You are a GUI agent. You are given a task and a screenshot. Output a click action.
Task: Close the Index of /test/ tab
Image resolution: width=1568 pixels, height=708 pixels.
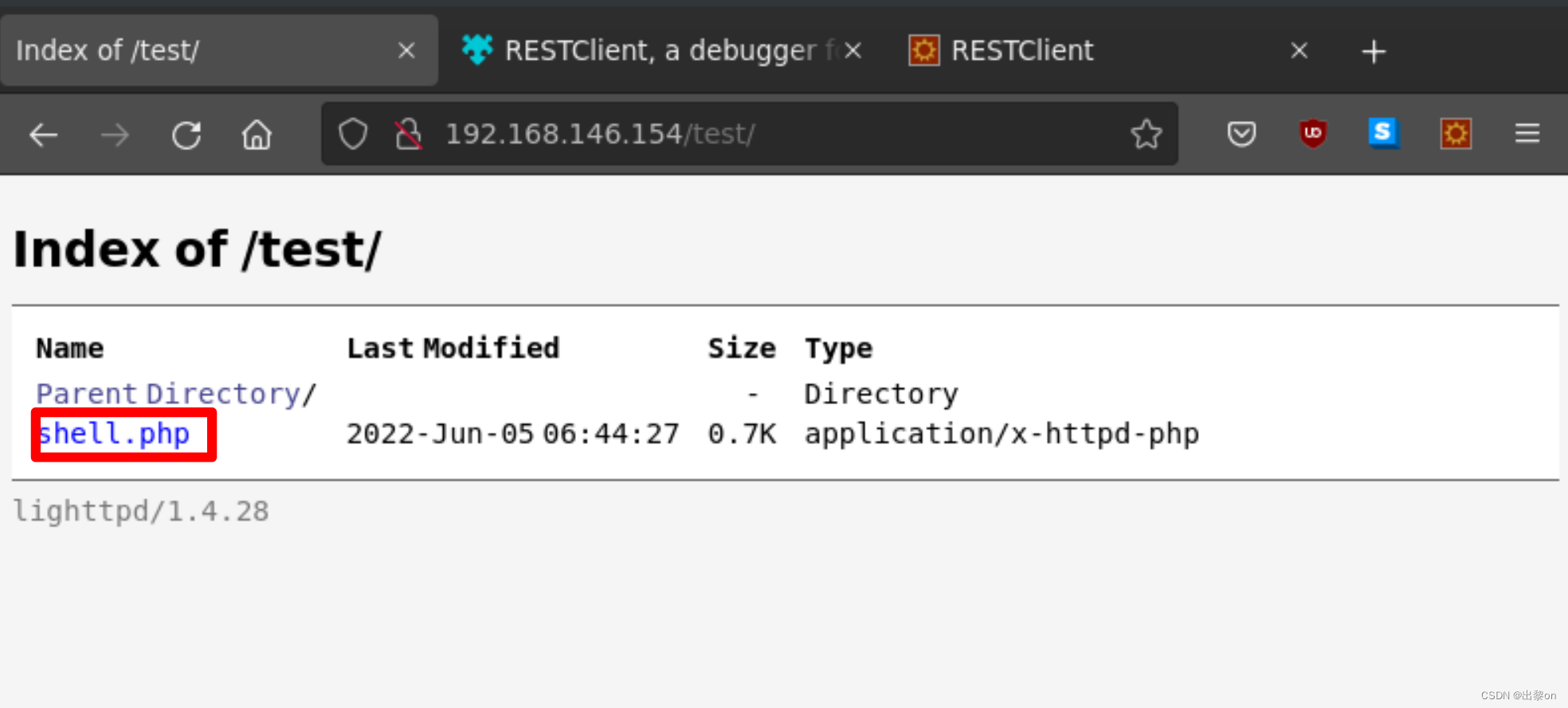click(406, 51)
